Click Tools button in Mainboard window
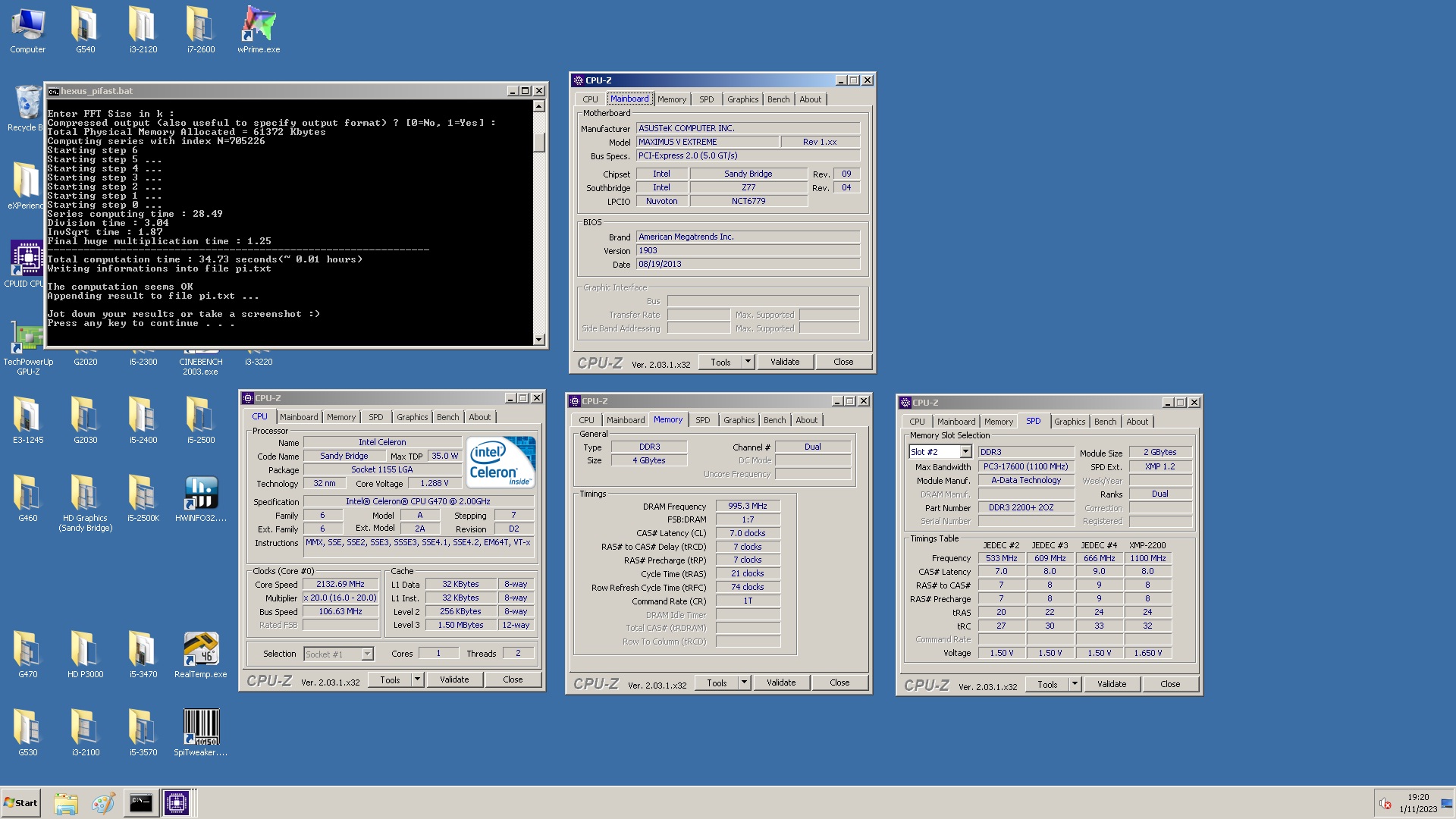 click(720, 362)
